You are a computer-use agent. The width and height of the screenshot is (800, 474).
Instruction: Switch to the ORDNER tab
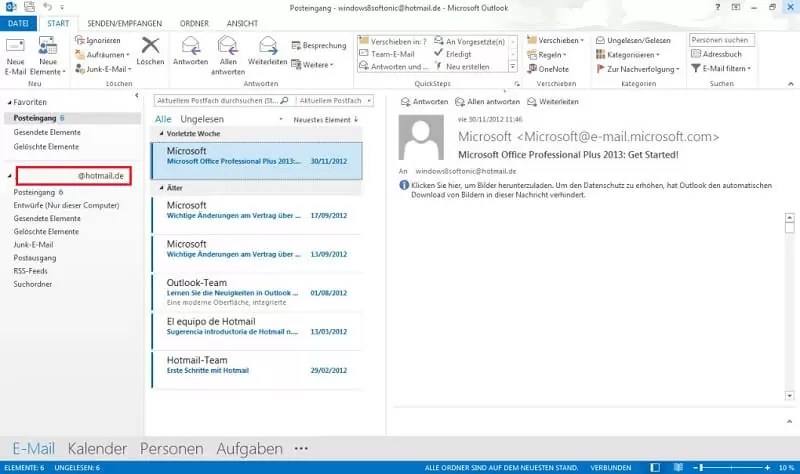[194, 23]
